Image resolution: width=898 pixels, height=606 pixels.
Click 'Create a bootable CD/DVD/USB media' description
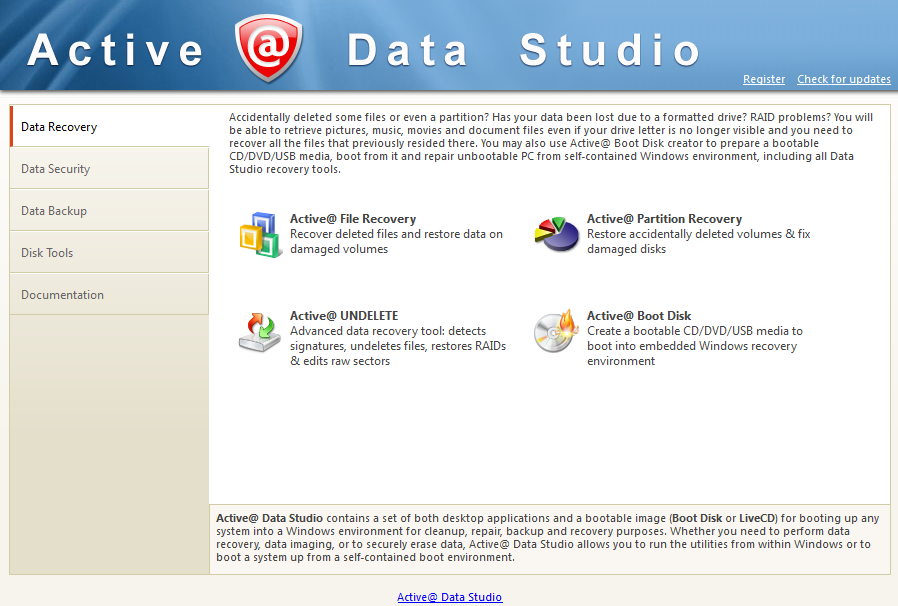coord(695,346)
